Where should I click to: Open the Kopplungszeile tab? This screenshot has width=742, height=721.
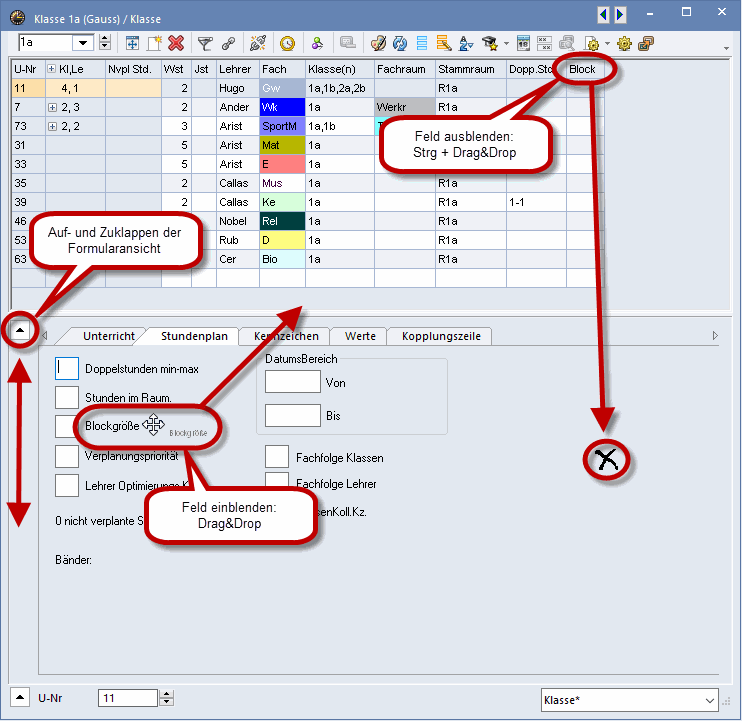440,336
